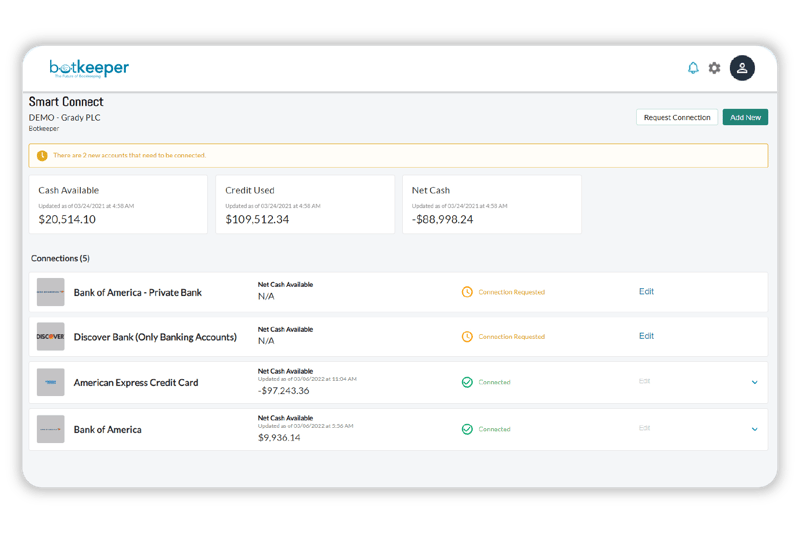Click N/A value for Private Bank
Image resolution: width=800 pixels, height=533 pixels.
(x=266, y=296)
